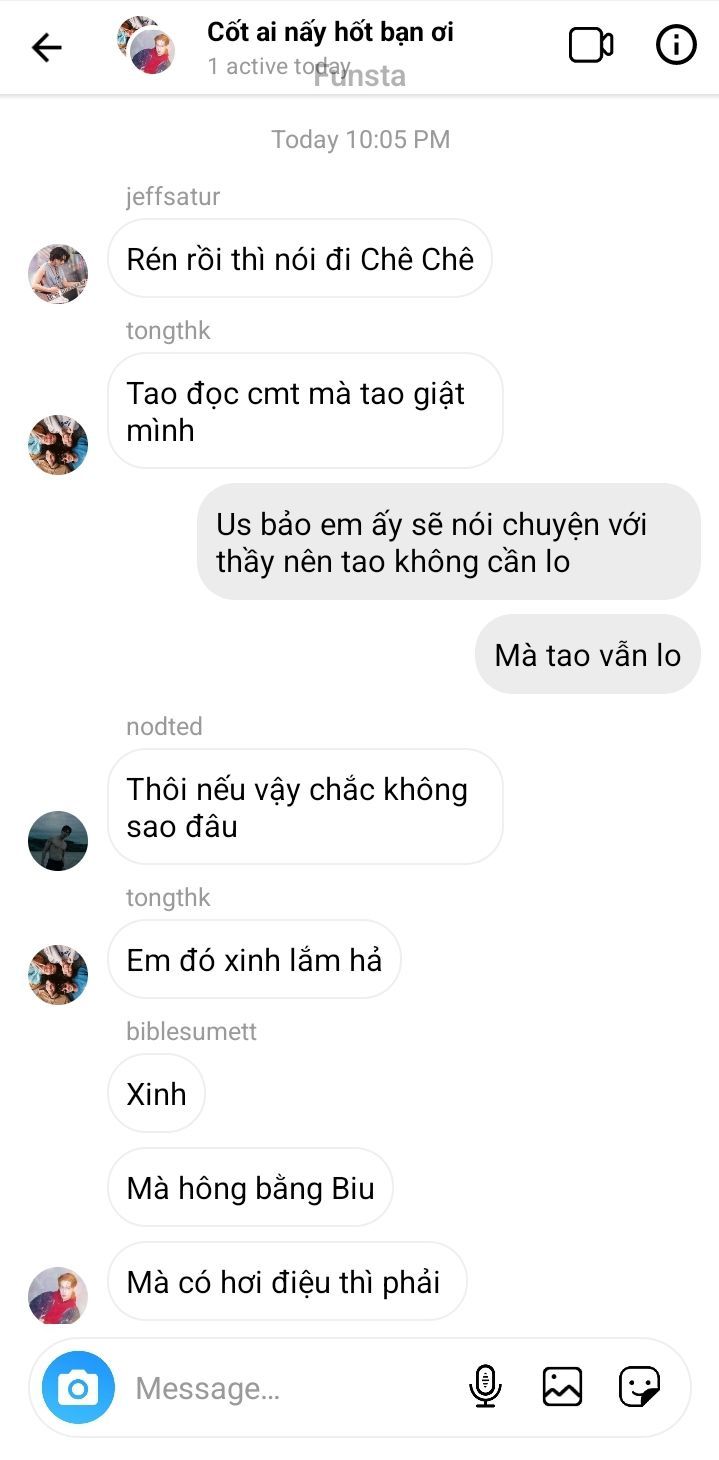Image resolution: width=719 pixels, height=1460 pixels.
Task: Open conversation info details
Action: [676, 45]
